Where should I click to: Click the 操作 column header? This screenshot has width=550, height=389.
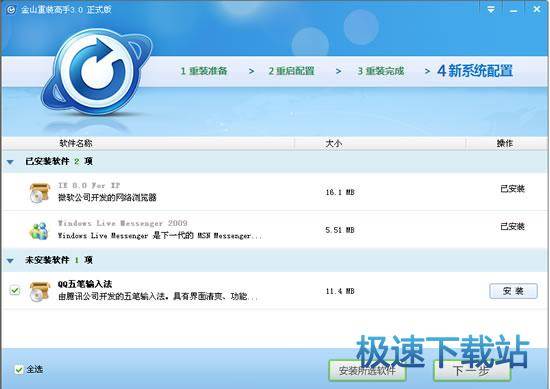pos(505,143)
